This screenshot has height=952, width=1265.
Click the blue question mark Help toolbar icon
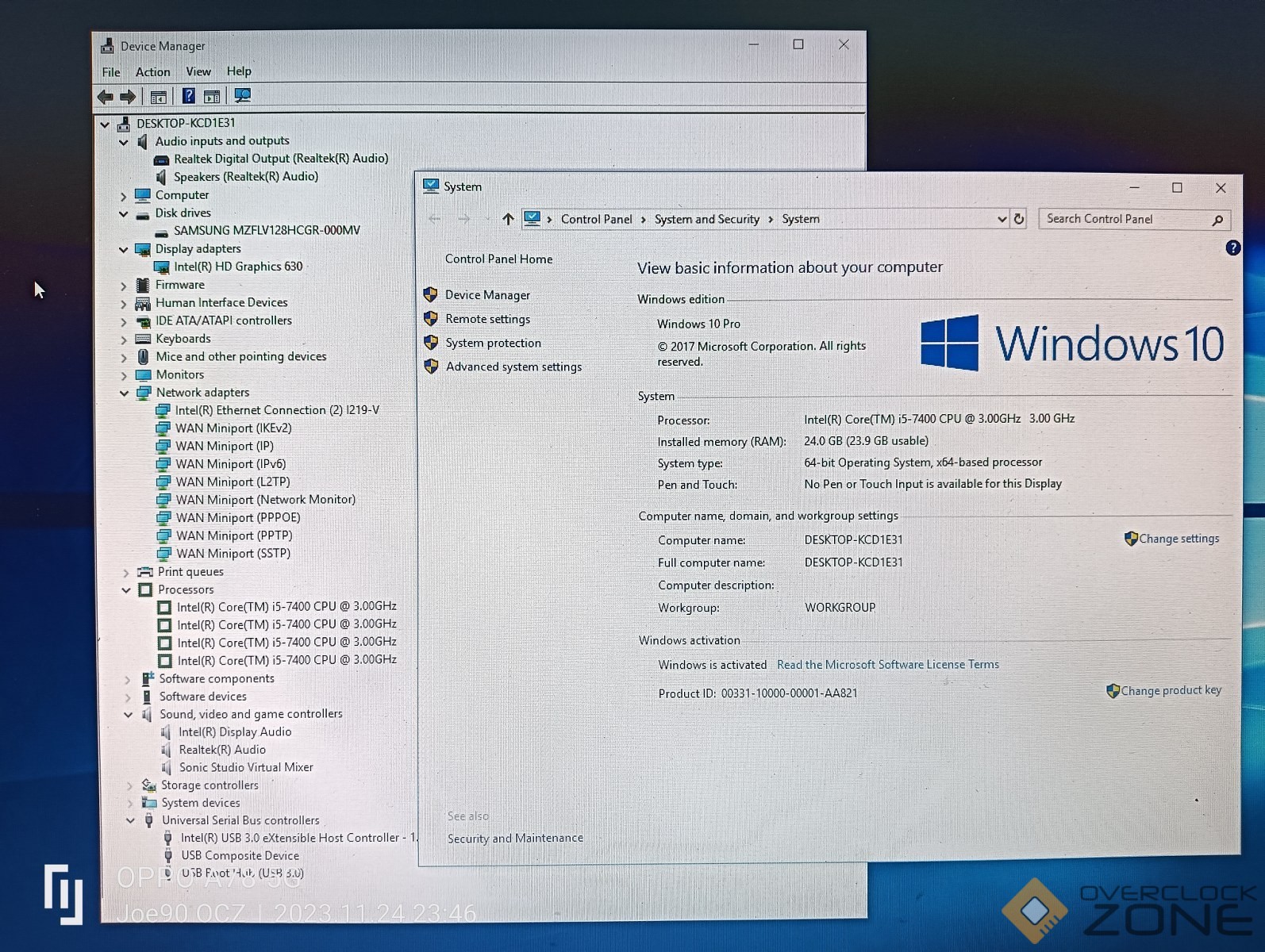pyautogui.click(x=188, y=96)
